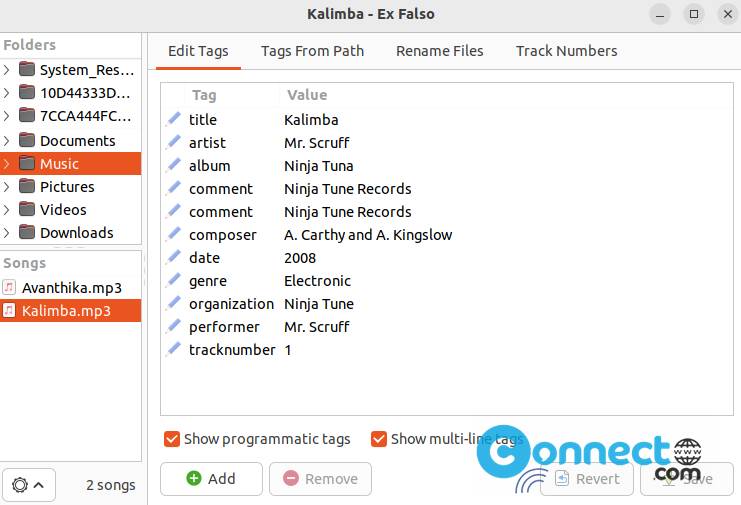
Task: Open the Rename Files tab
Action: point(439,51)
